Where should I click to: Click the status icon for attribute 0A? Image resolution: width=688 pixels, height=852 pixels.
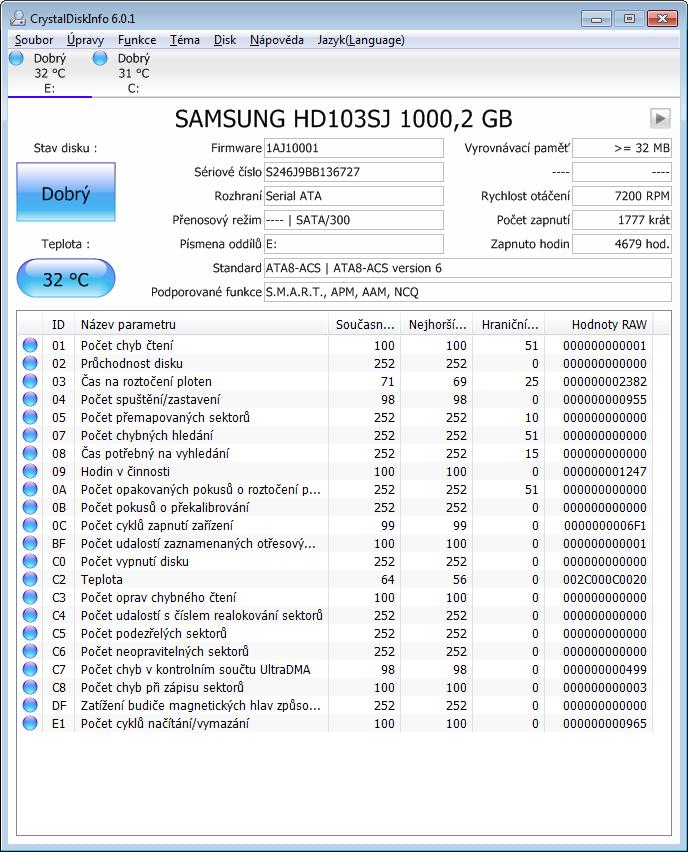click(30, 489)
